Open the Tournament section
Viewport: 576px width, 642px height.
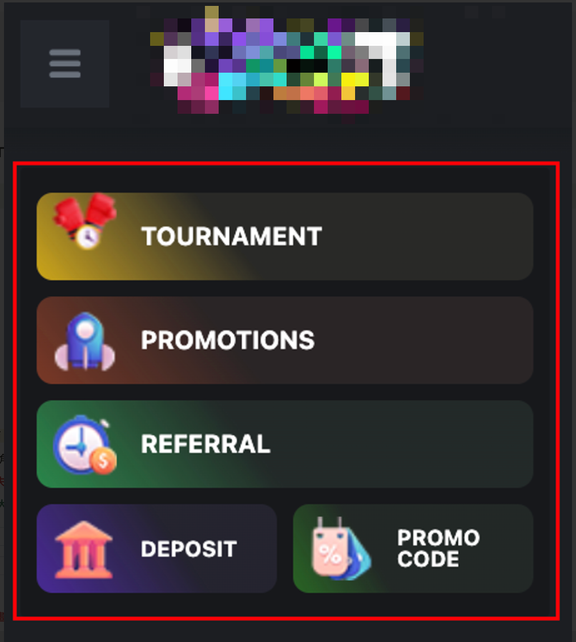[x=285, y=236]
